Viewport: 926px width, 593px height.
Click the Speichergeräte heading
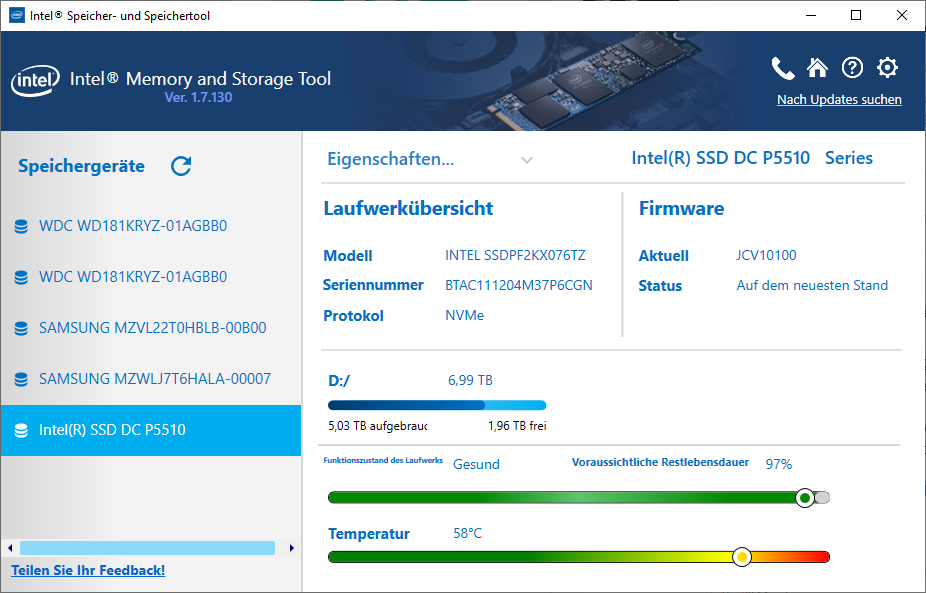pyautogui.click(x=81, y=166)
